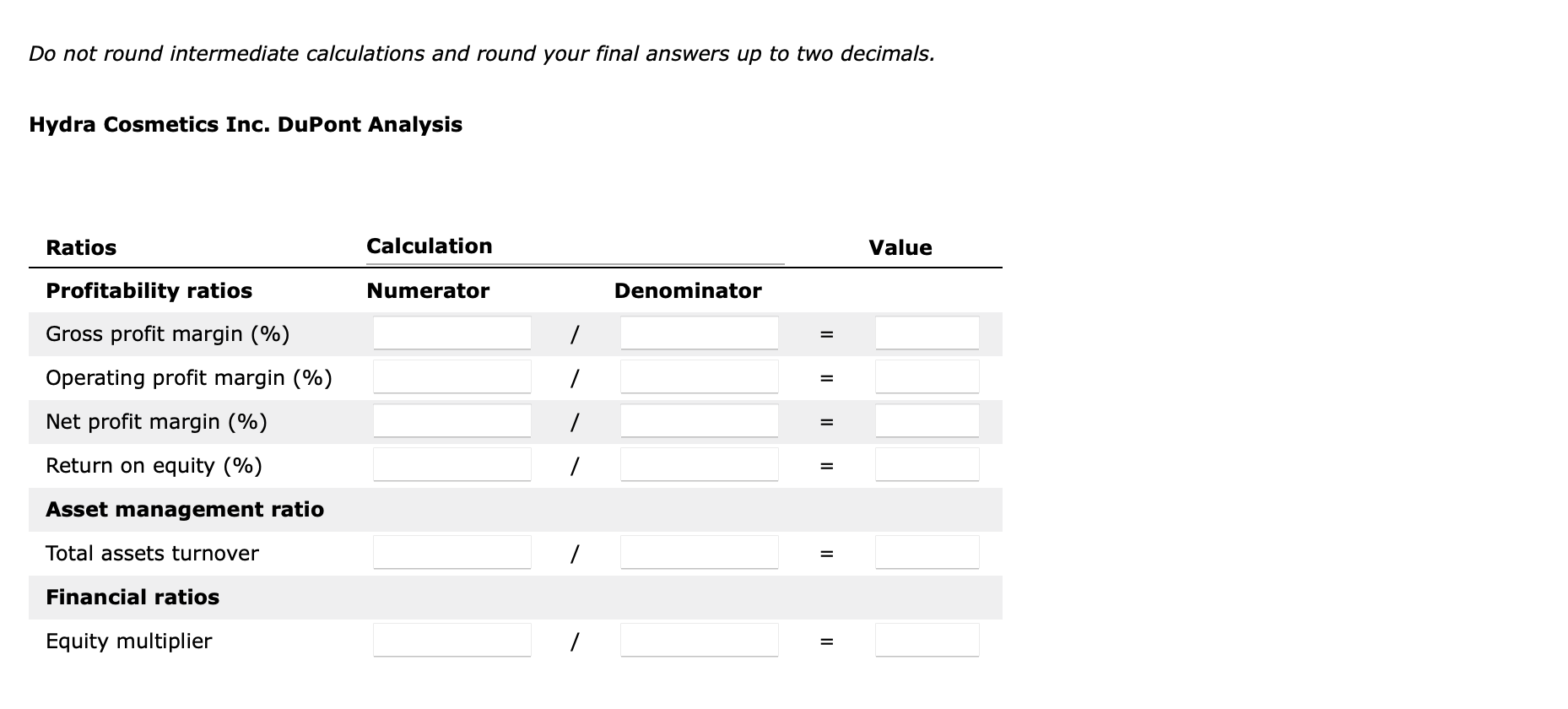This screenshot has width=1568, height=709.
Task: Click the Return on equity denominator field
Action: pos(698,465)
